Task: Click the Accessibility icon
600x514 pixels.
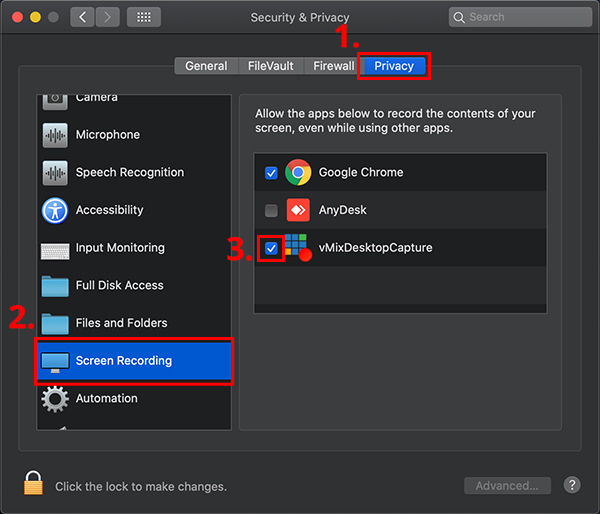Action: [55, 210]
